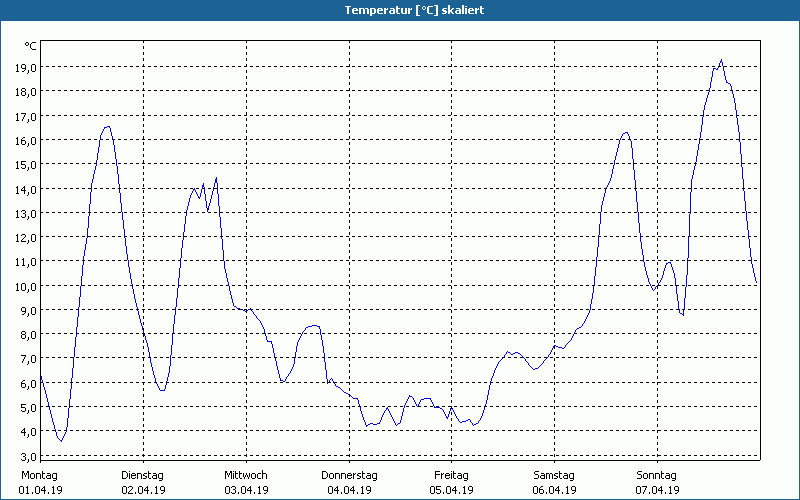Click the Sonntag day label

click(657, 476)
